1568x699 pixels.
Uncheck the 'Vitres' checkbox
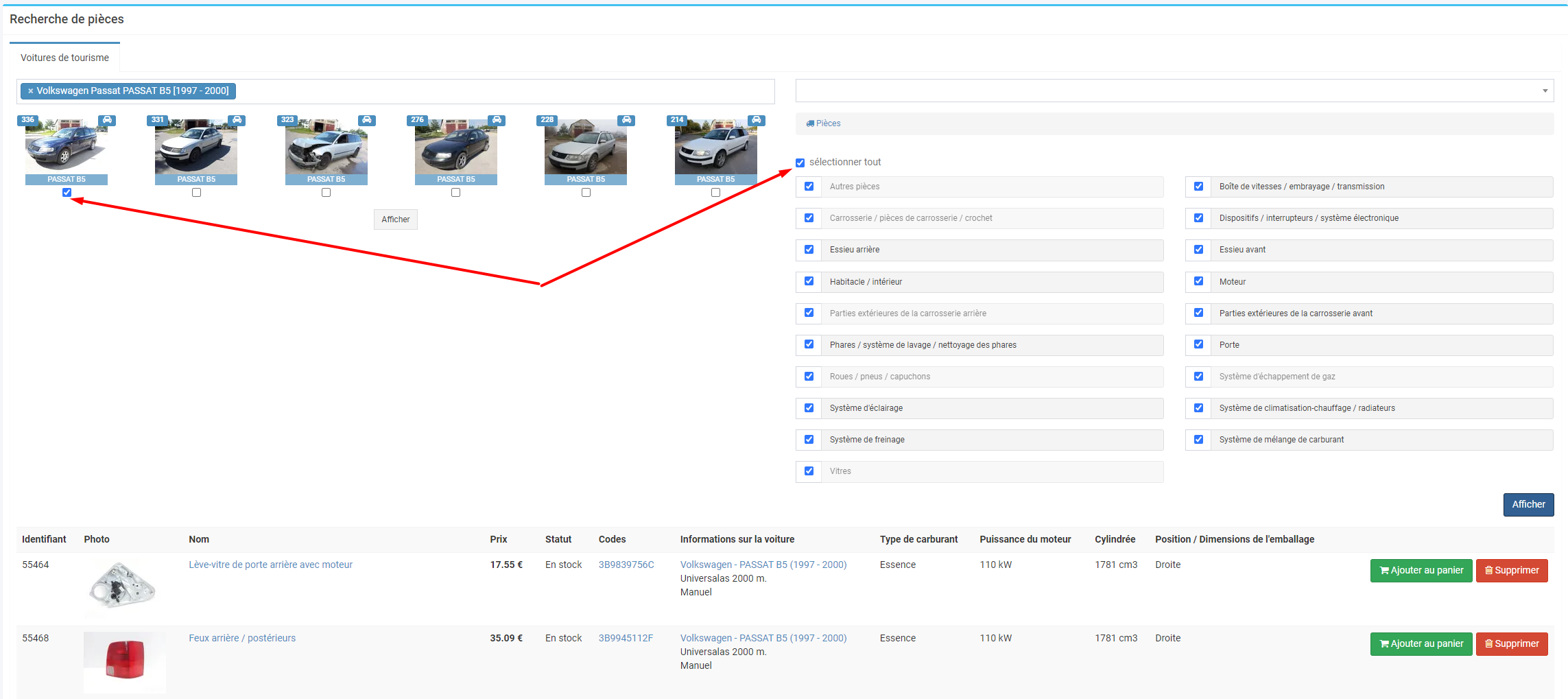tap(809, 471)
